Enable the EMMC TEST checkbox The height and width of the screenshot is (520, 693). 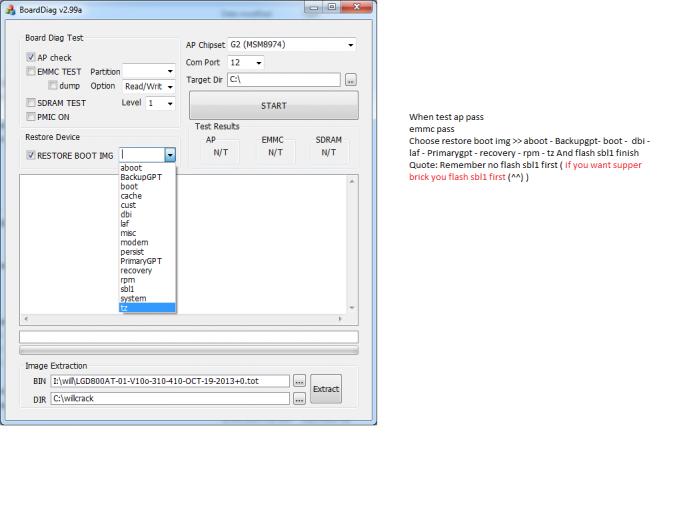tap(30, 71)
